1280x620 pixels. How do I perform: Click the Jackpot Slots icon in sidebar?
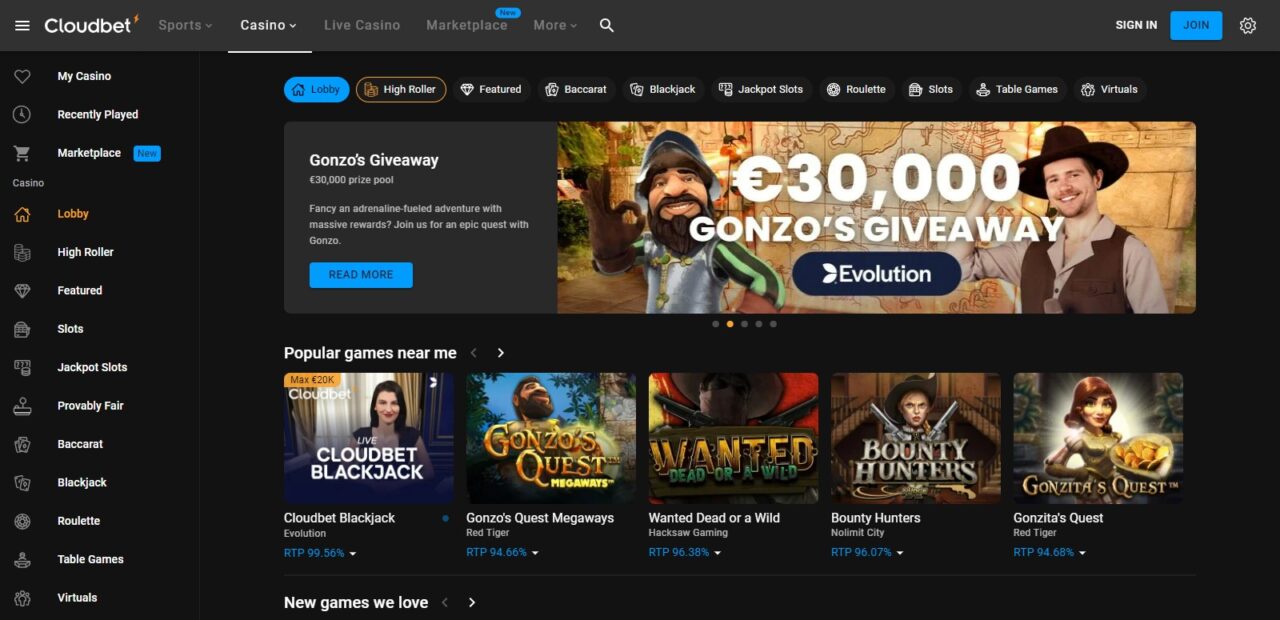[22, 367]
